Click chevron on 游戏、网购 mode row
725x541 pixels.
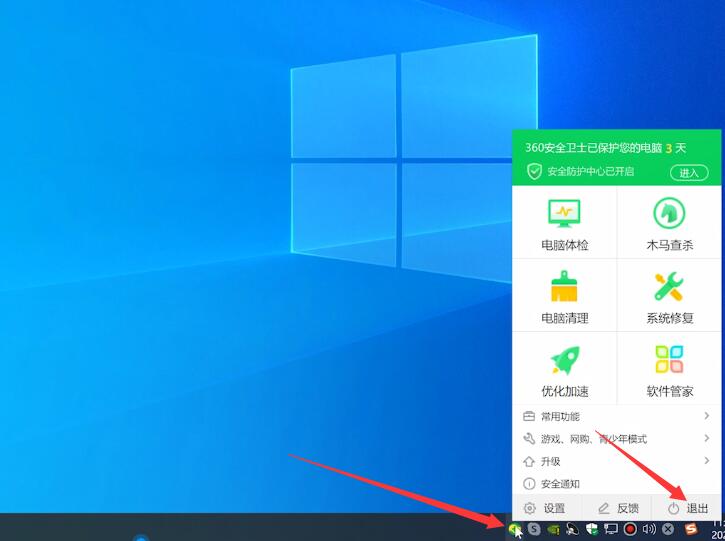707,438
